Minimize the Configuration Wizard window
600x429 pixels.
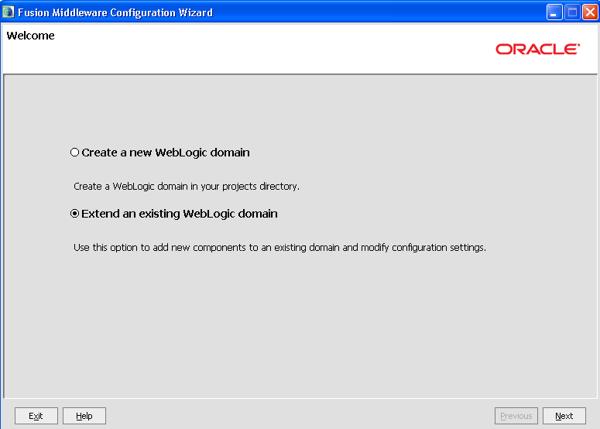click(x=552, y=10)
